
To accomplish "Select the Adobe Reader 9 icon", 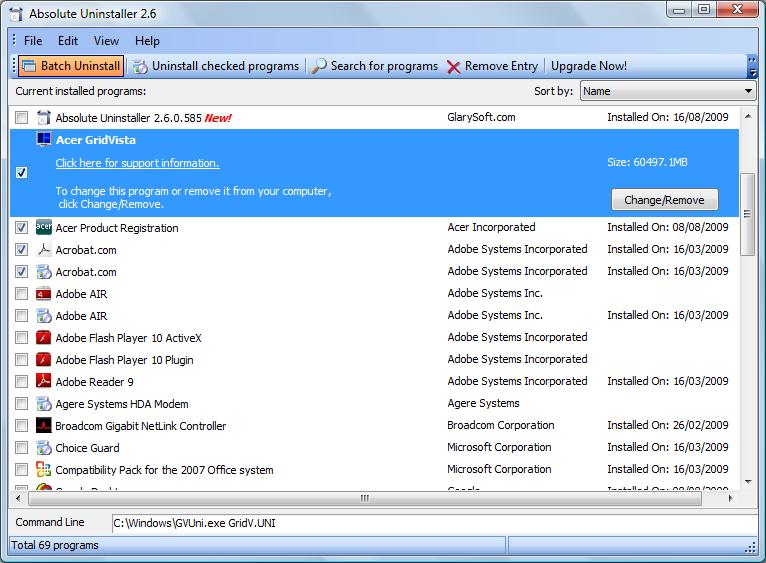I will 44,382.
